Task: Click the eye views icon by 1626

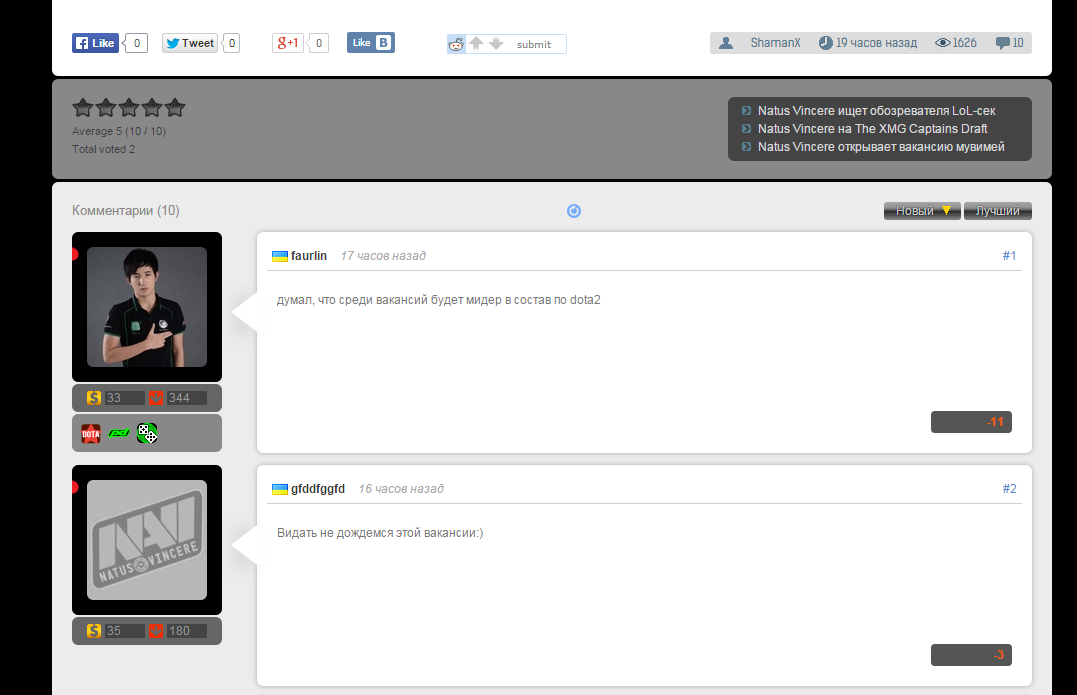Action: (x=943, y=43)
